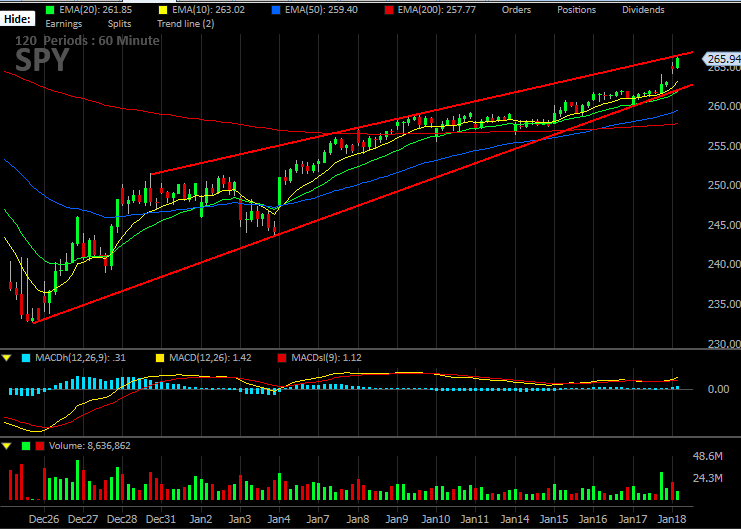
Task: Click MACDh(12,26,9): .31 label
Action: tap(80, 358)
